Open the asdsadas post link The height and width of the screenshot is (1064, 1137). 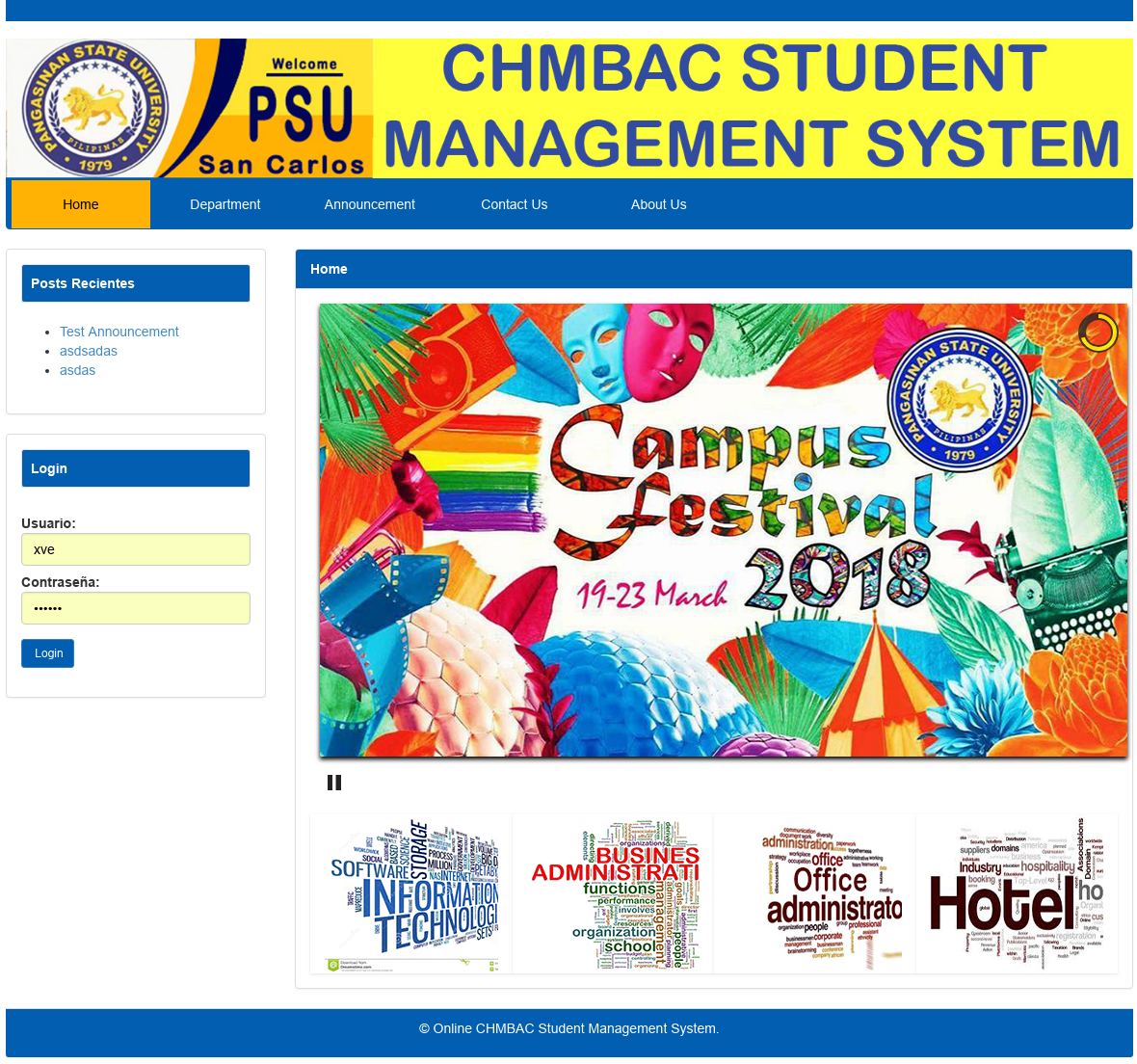[x=89, y=351]
